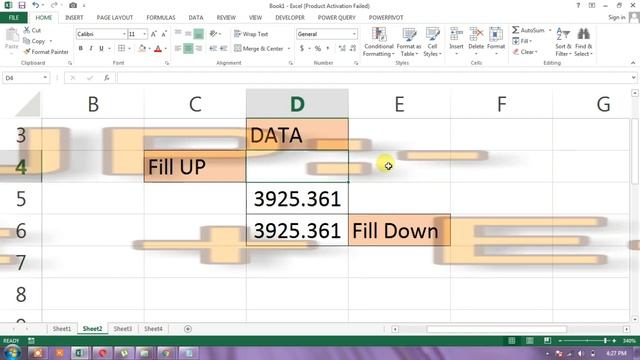Toggle Underline formatting
Image resolution: width=640 pixels, height=360 pixels.
(x=101, y=49)
